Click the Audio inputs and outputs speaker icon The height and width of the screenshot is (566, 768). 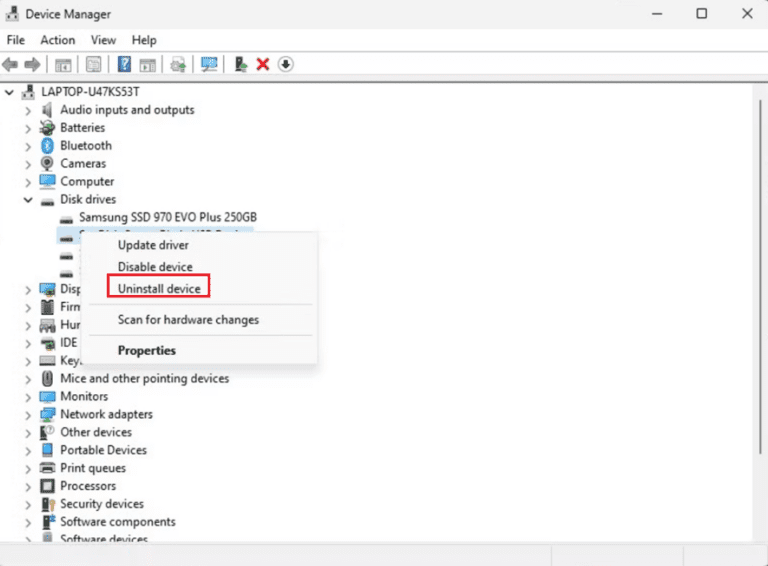click(x=47, y=110)
